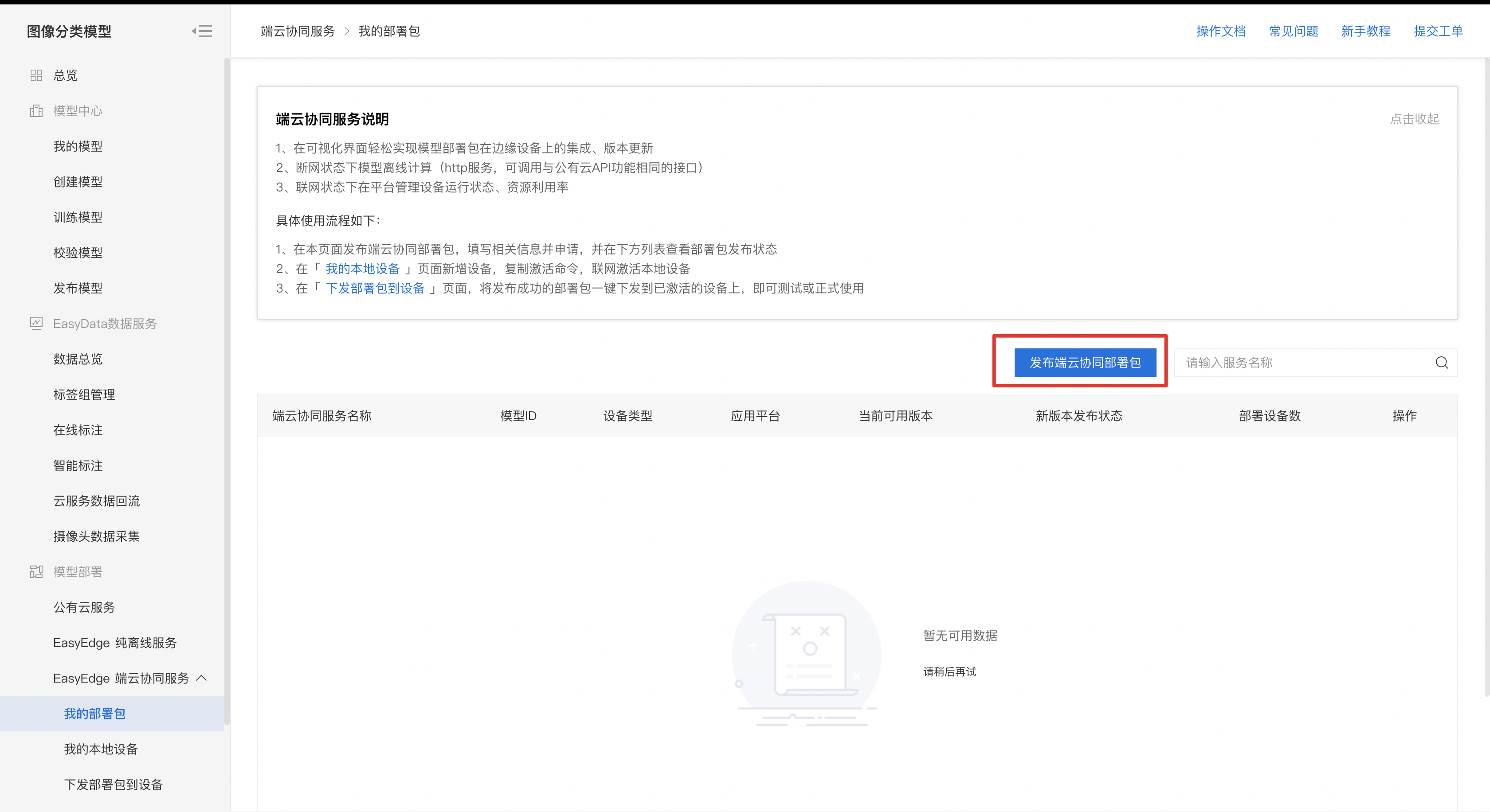Go to 公有云服务
Viewport: 1490px width, 812px height.
click(x=84, y=607)
